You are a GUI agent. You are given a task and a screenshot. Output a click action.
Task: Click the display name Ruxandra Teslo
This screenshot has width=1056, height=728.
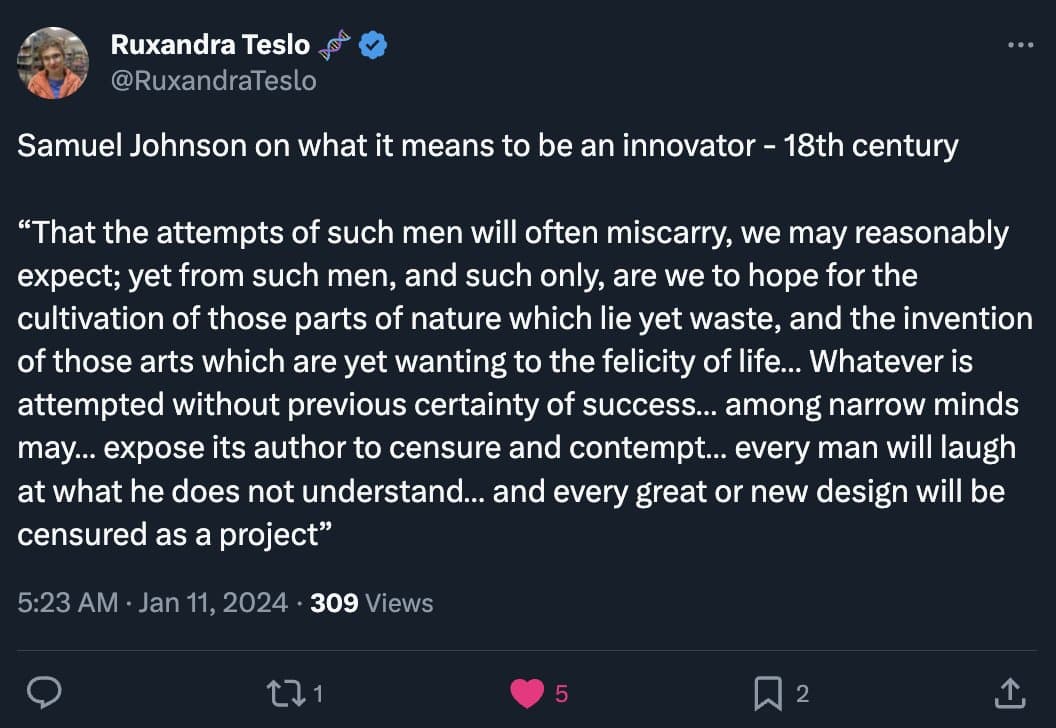pyautogui.click(x=210, y=45)
